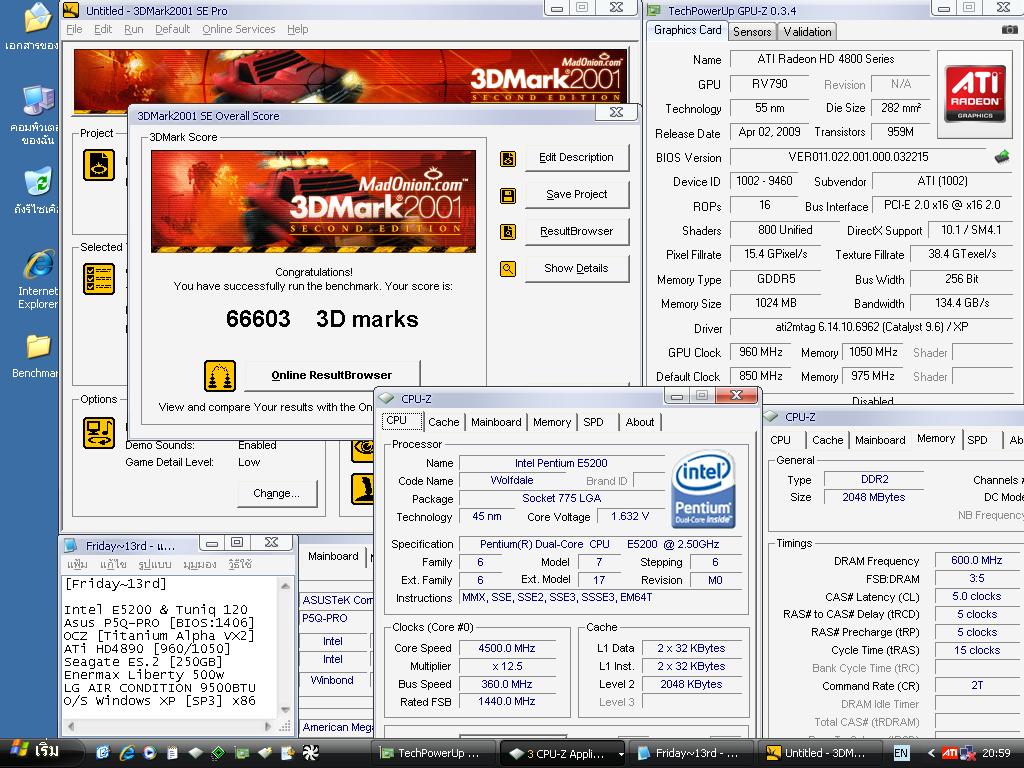This screenshot has height=768, width=1024.
Task: Click GPU Clock 960 MHz field in GPU-Z
Action: tap(760, 352)
